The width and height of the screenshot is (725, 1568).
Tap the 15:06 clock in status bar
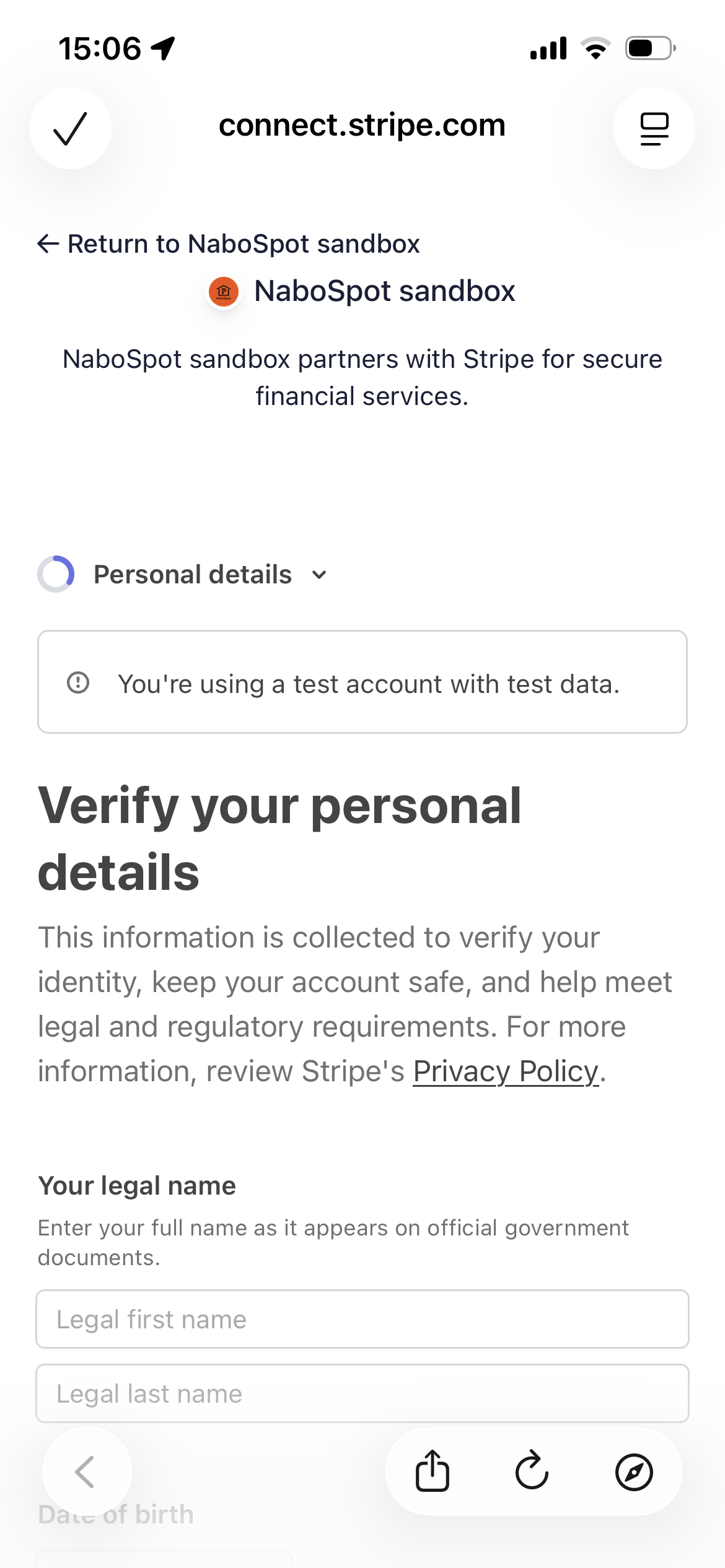pyautogui.click(x=100, y=48)
